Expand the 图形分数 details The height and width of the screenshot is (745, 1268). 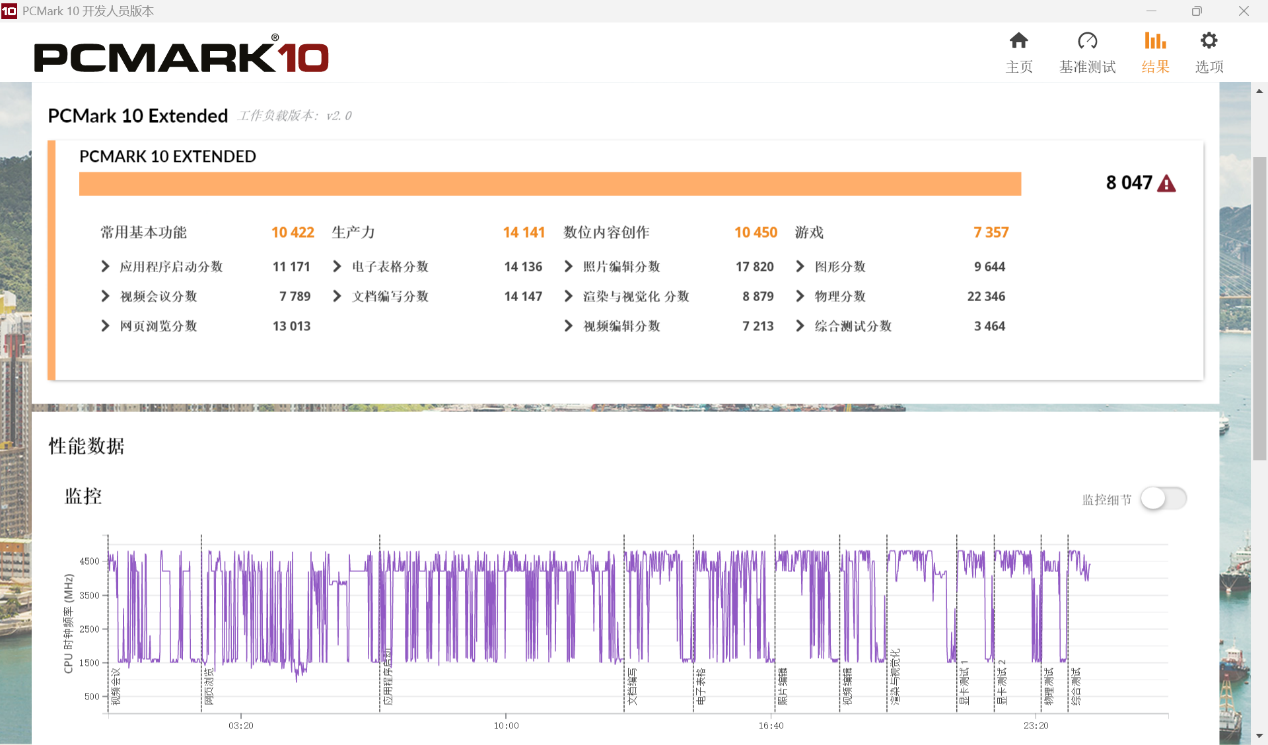(800, 267)
